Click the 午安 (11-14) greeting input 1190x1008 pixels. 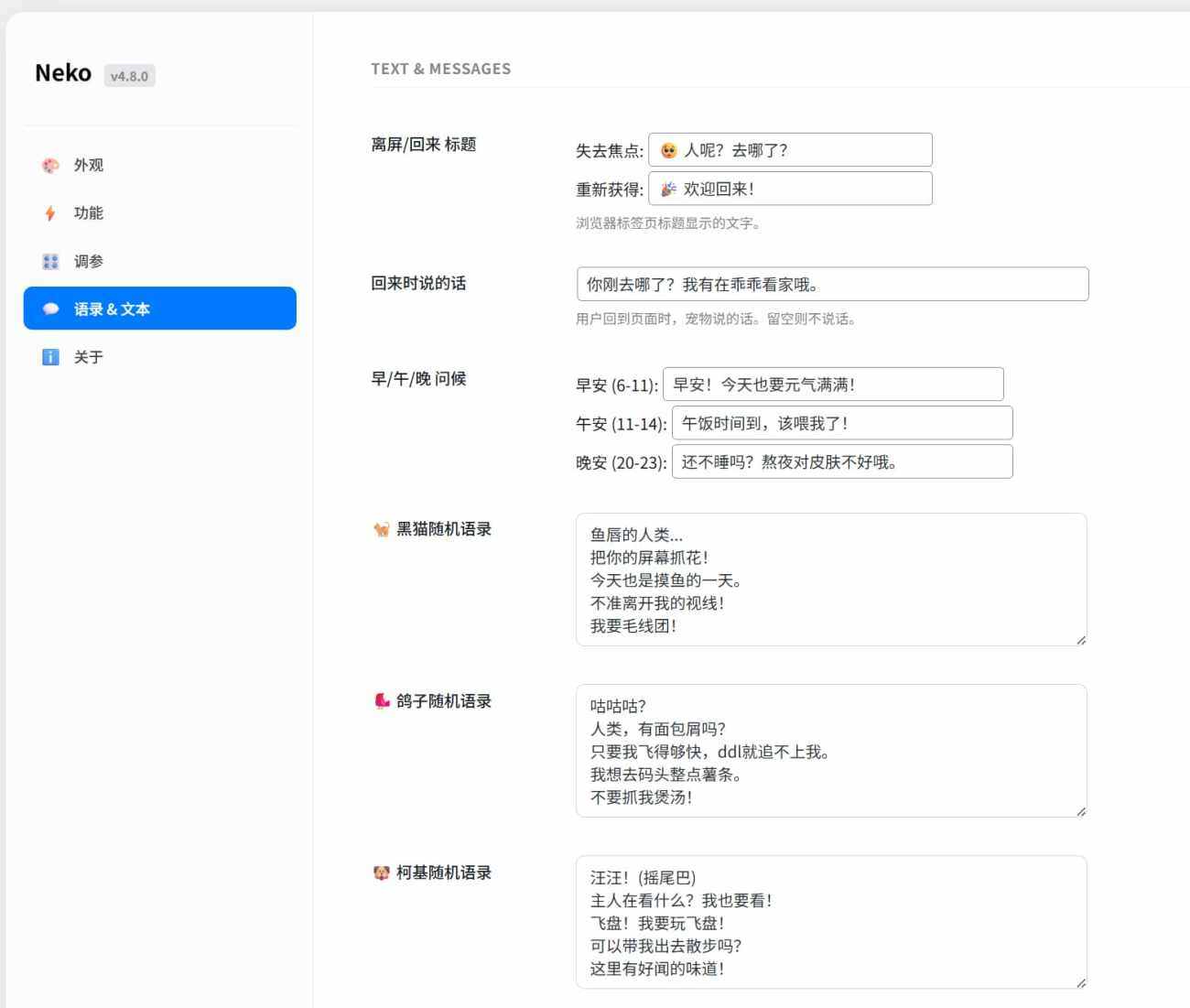[x=842, y=423]
